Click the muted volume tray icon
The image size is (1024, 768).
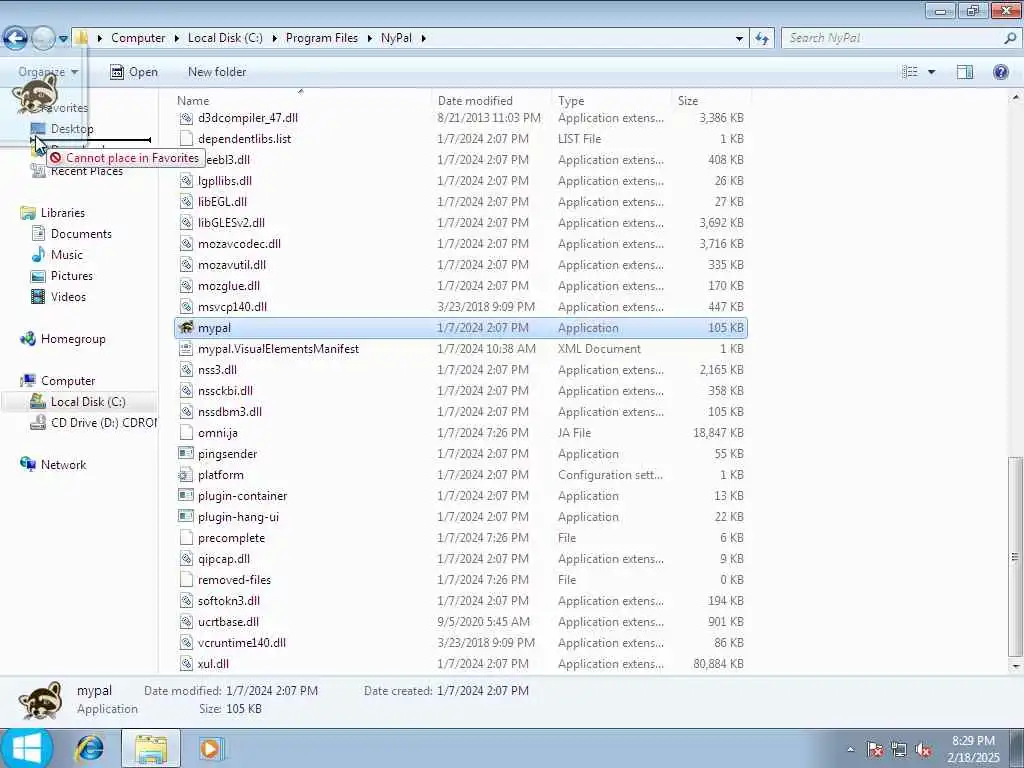click(x=923, y=749)
